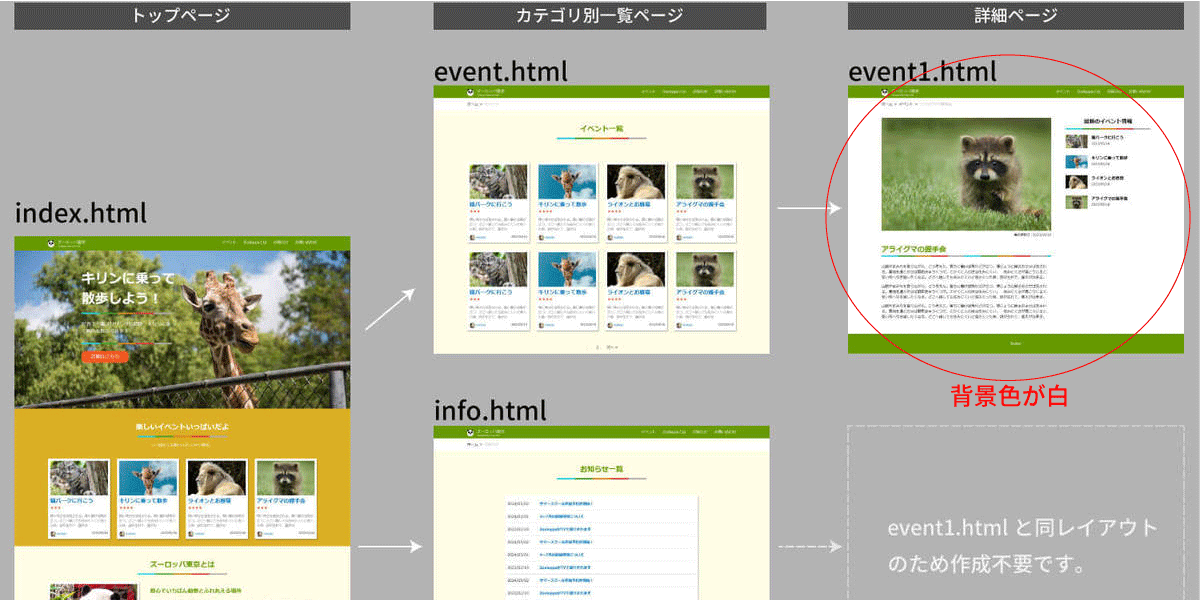Click the キリンに乗って hero headline

click(x=128, y=279)
